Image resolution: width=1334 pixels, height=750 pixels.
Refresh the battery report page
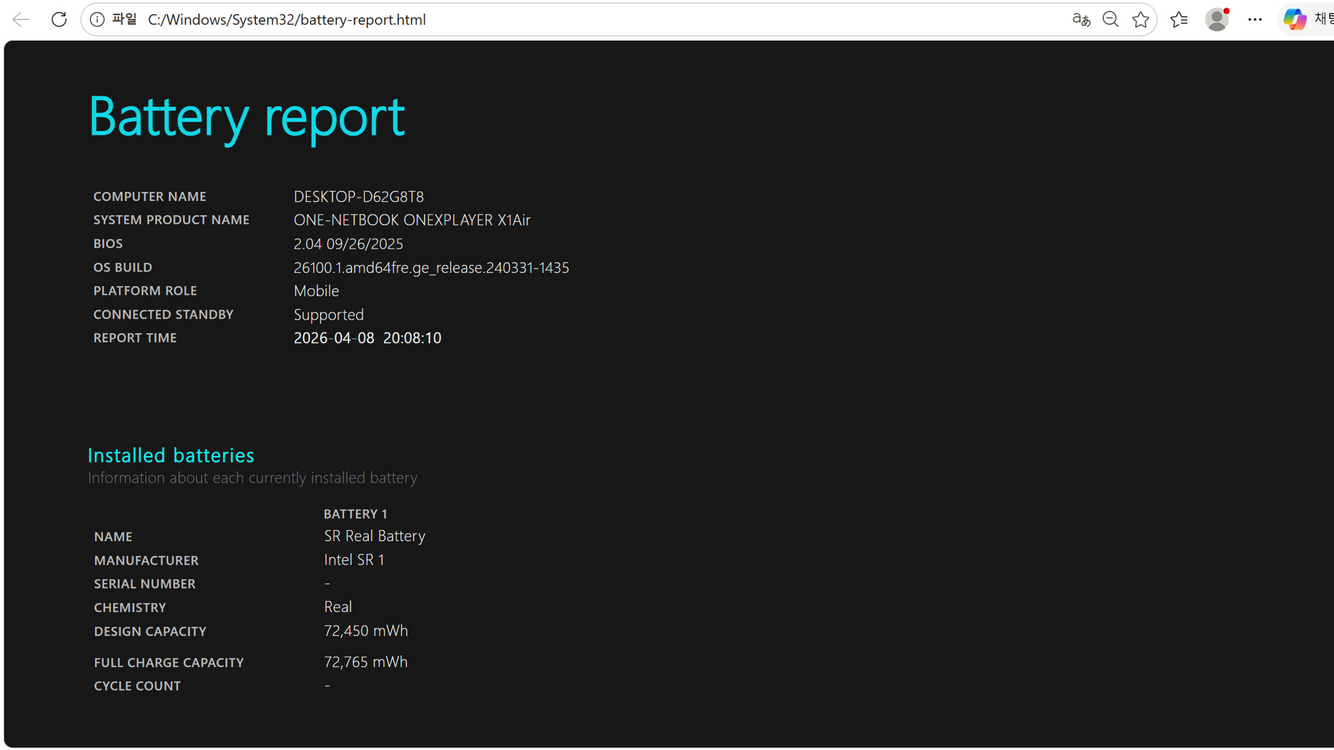coord(59,19)
